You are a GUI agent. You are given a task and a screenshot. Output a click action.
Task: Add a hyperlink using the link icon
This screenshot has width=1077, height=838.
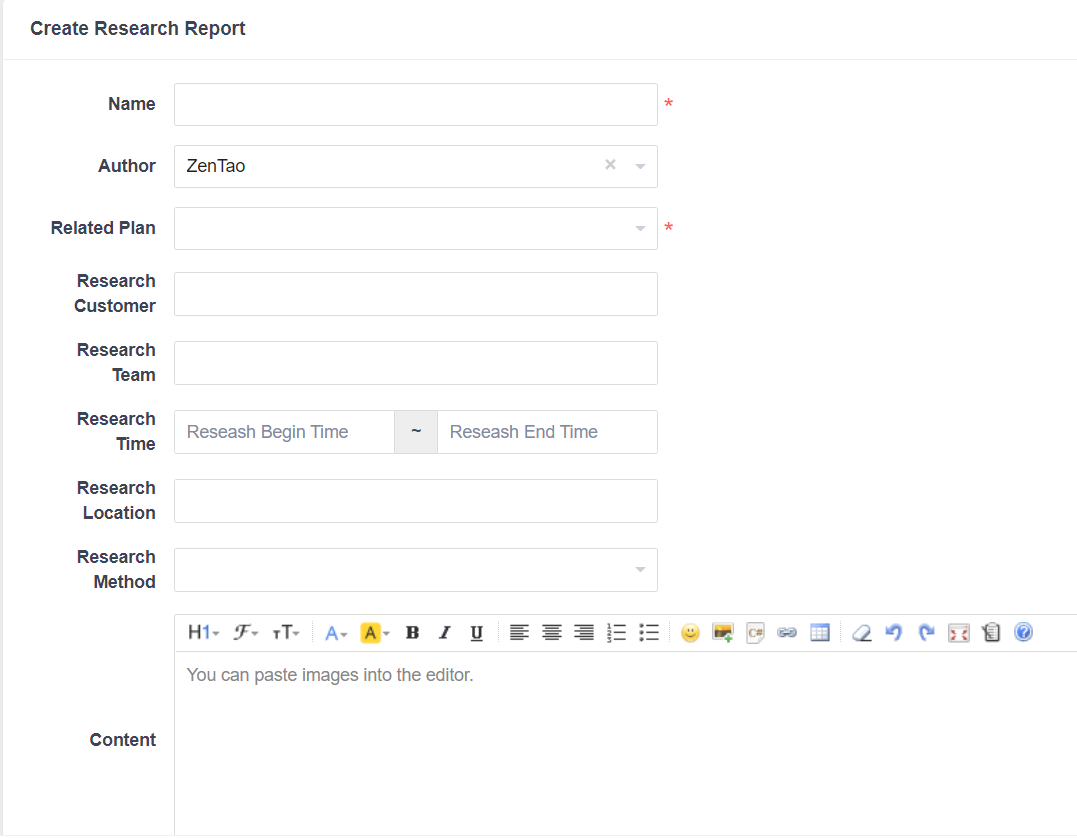[x=787, y=633]
